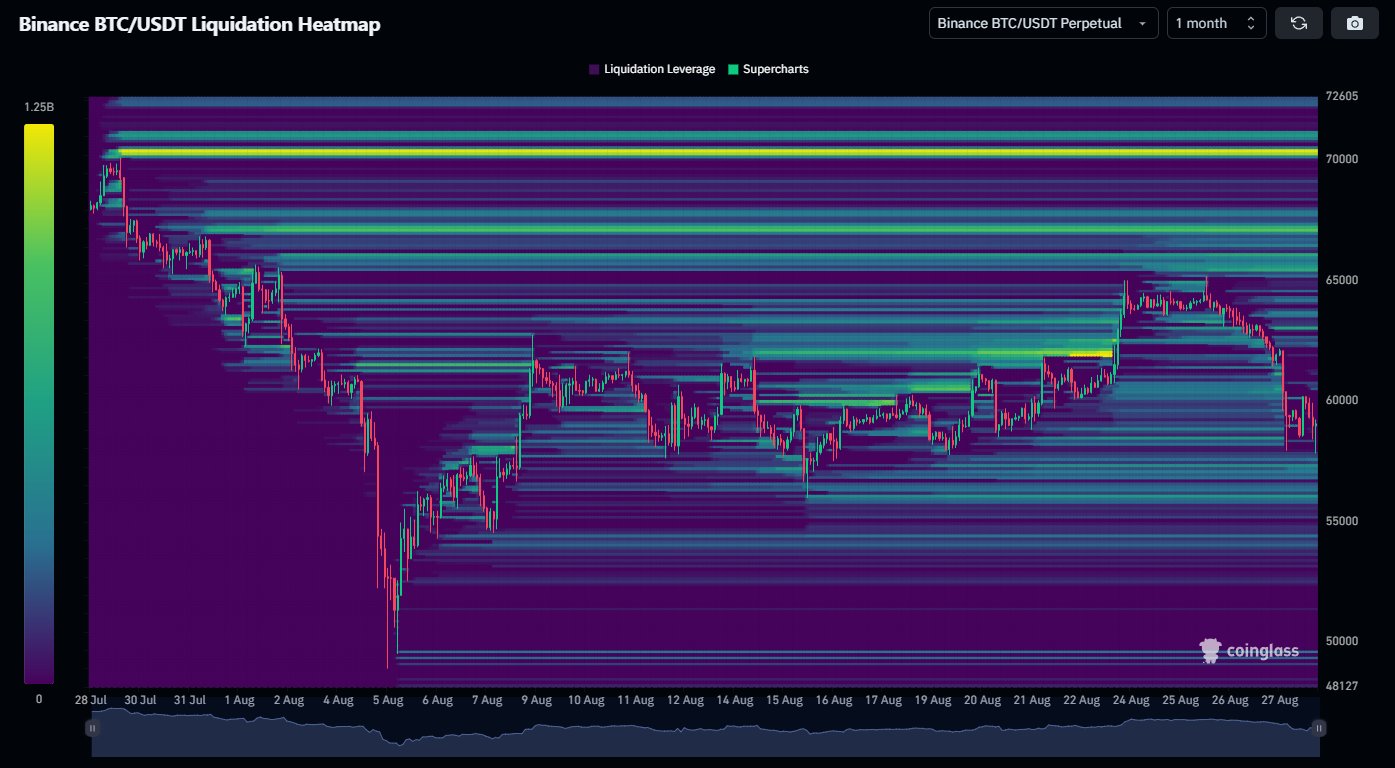Click the 5 Aug date axis label
The image size is (1395, 768).
387,700
